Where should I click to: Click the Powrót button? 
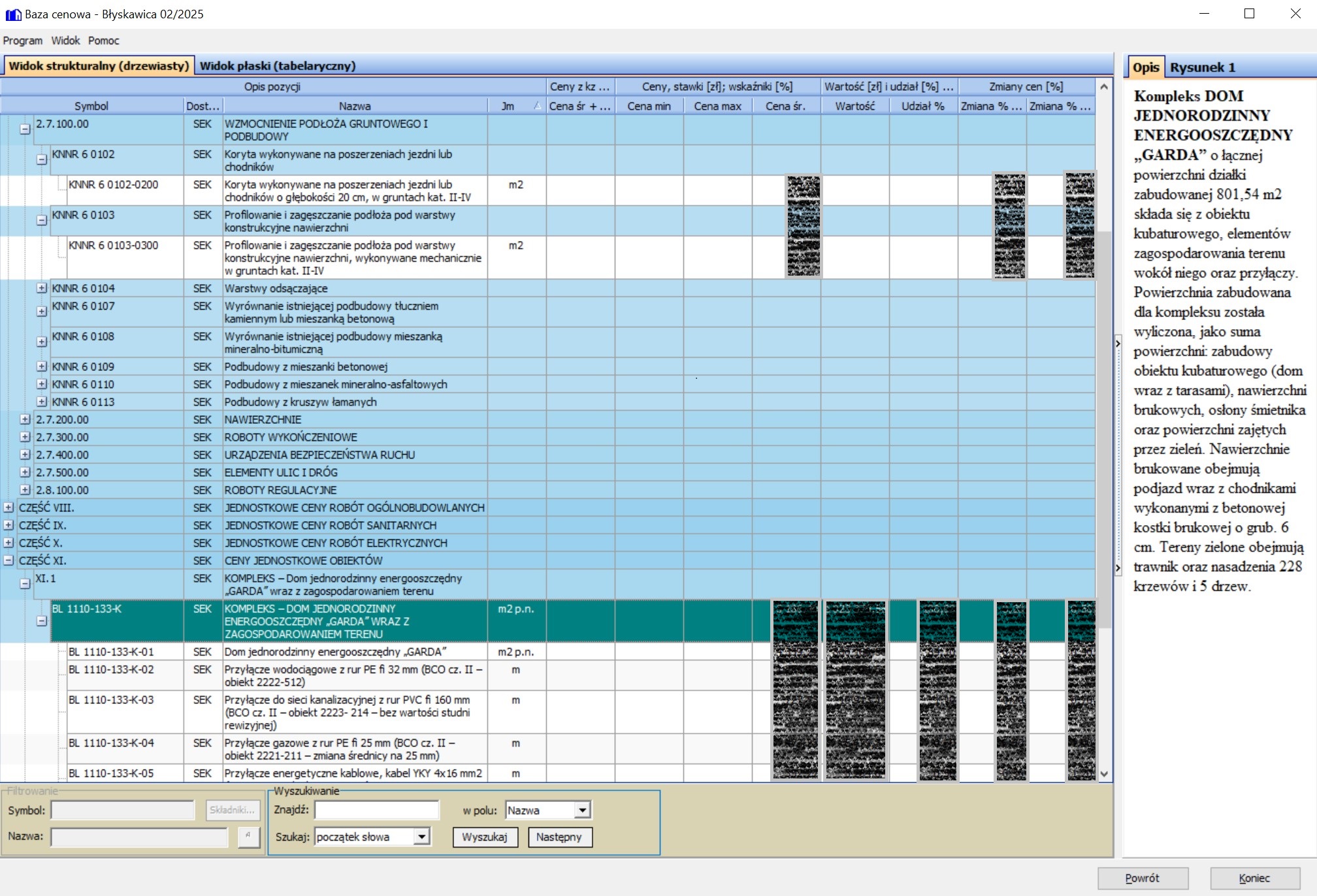pyautogui.click(x=1143, y=878)
